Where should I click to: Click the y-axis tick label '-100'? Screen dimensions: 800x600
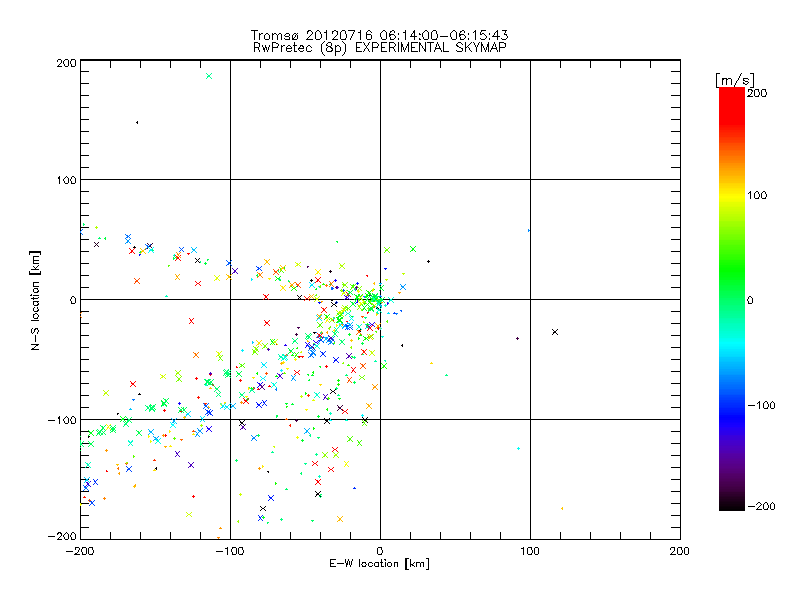62,420
